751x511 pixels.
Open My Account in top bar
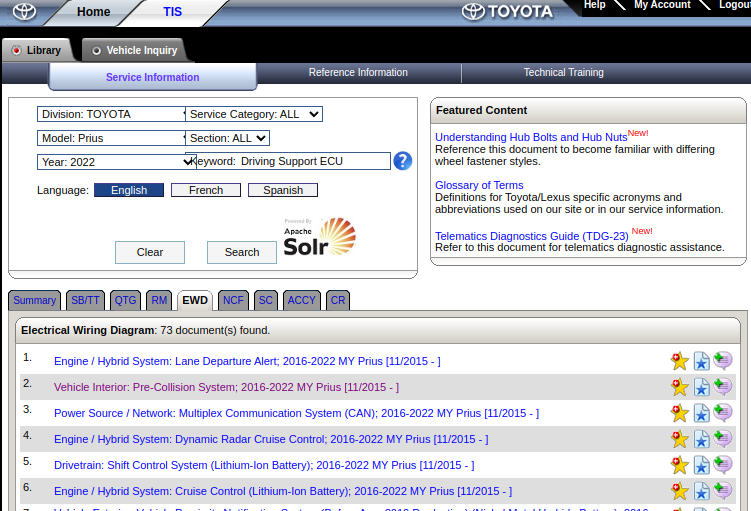pos(662,5)
